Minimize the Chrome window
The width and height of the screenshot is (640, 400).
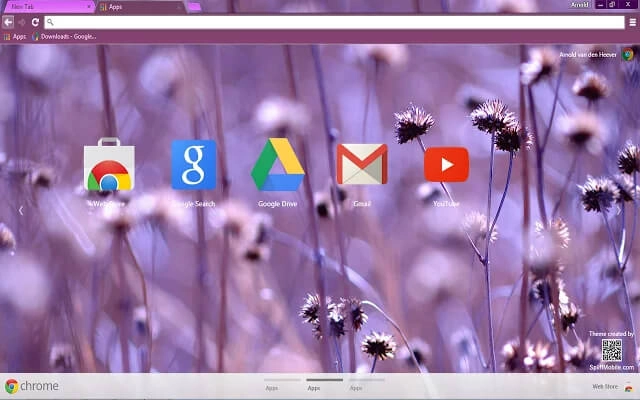600,5
